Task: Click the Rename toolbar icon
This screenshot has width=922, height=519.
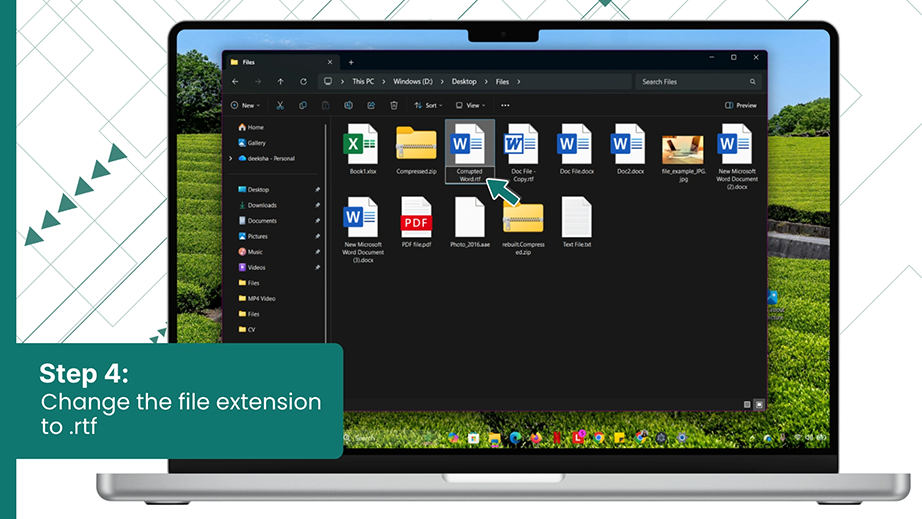Action: pos(349,105)
